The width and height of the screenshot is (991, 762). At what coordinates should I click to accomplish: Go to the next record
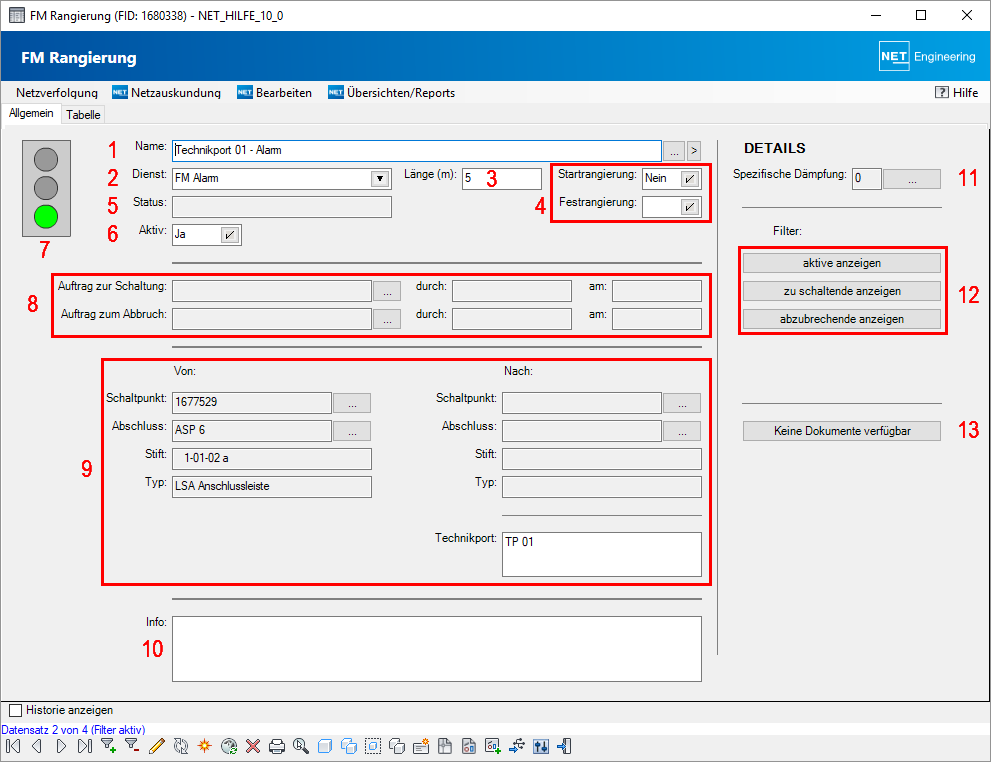61,746
